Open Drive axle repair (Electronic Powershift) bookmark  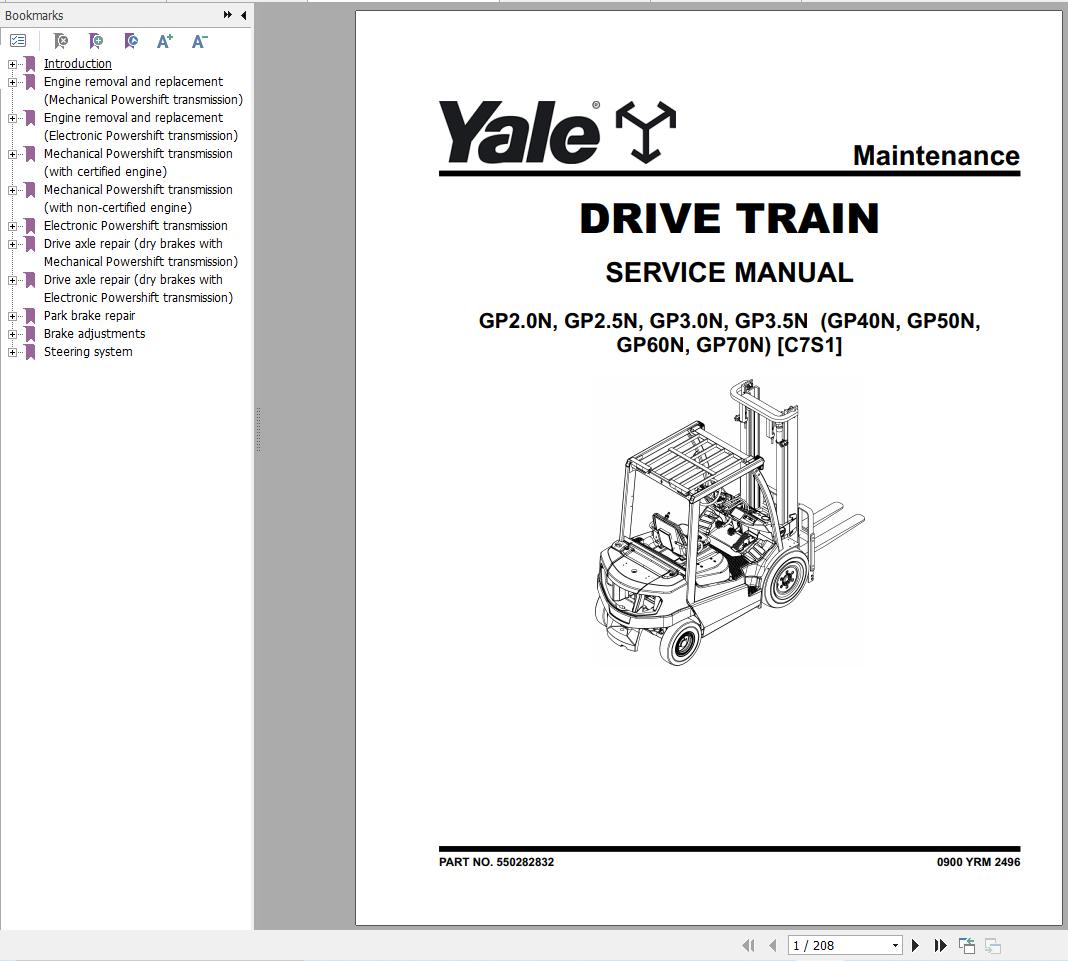(x=138, y=289)
